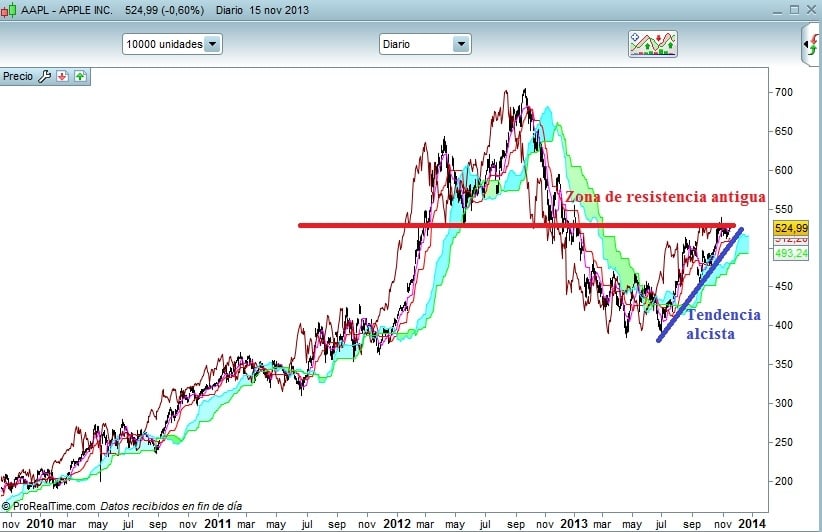Click the '2012' year label on time axis
822x532 pixels.
[x=397, y=524]
